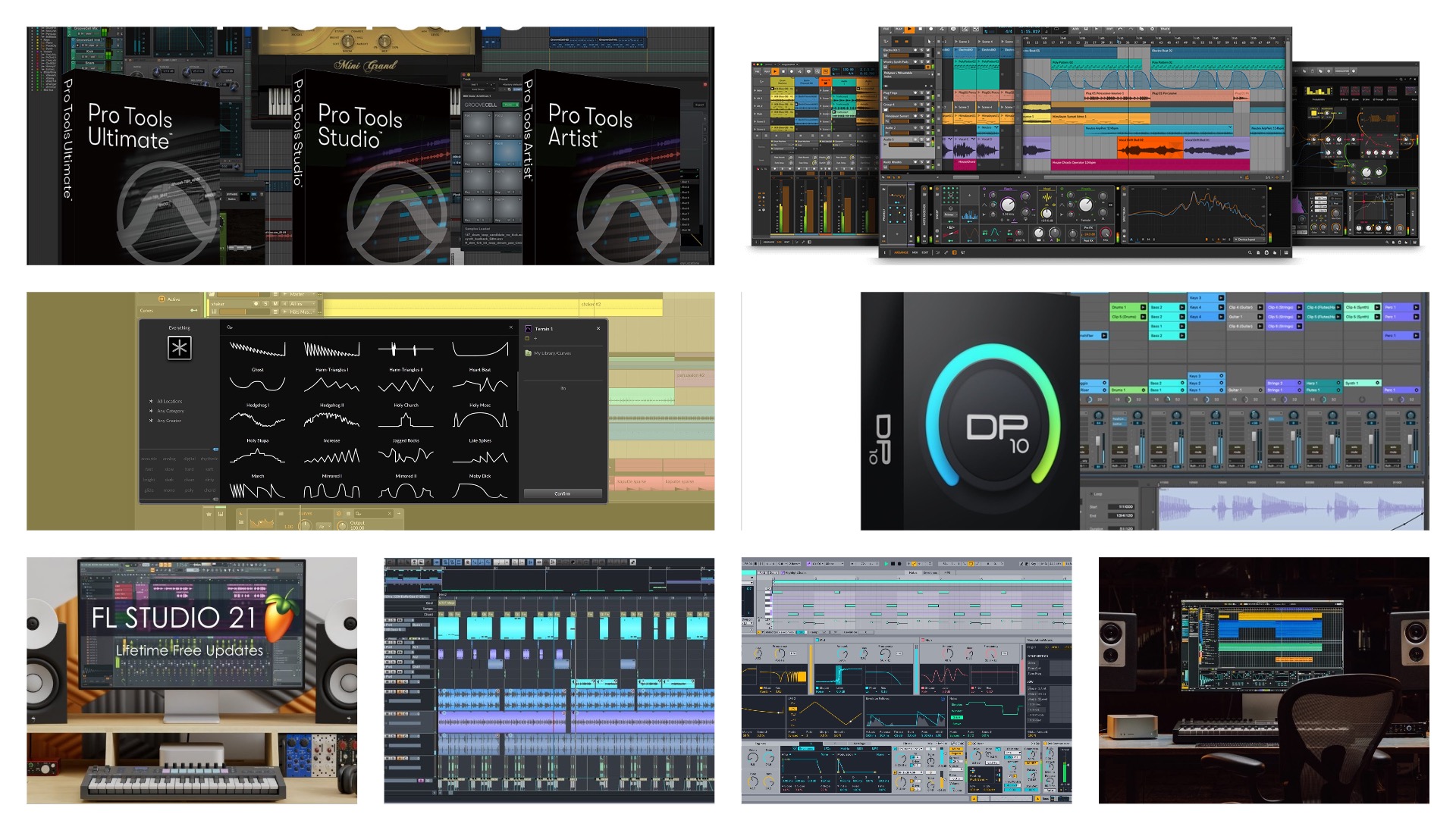Switch to the ARRANGE tab at bottom
Screen dimensions: 1456x830
click(x=901, y=252)
